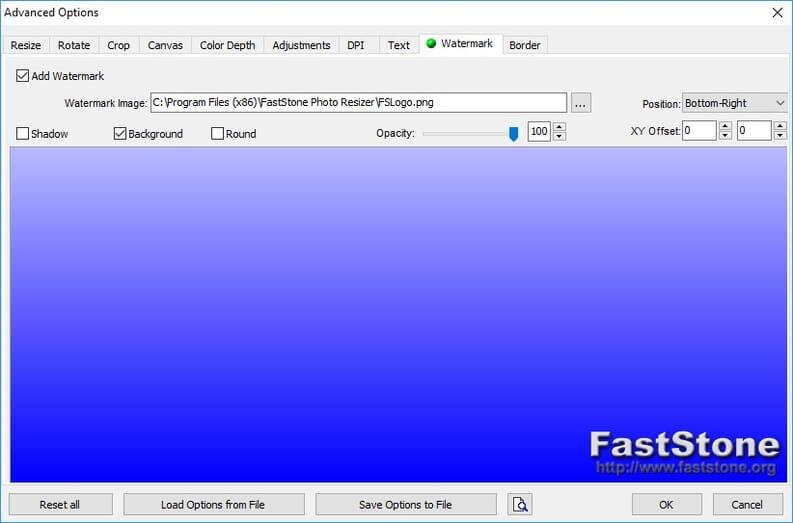
Task: Click the Reset all button
Action: pyautogui.click(x=60, y=504)
